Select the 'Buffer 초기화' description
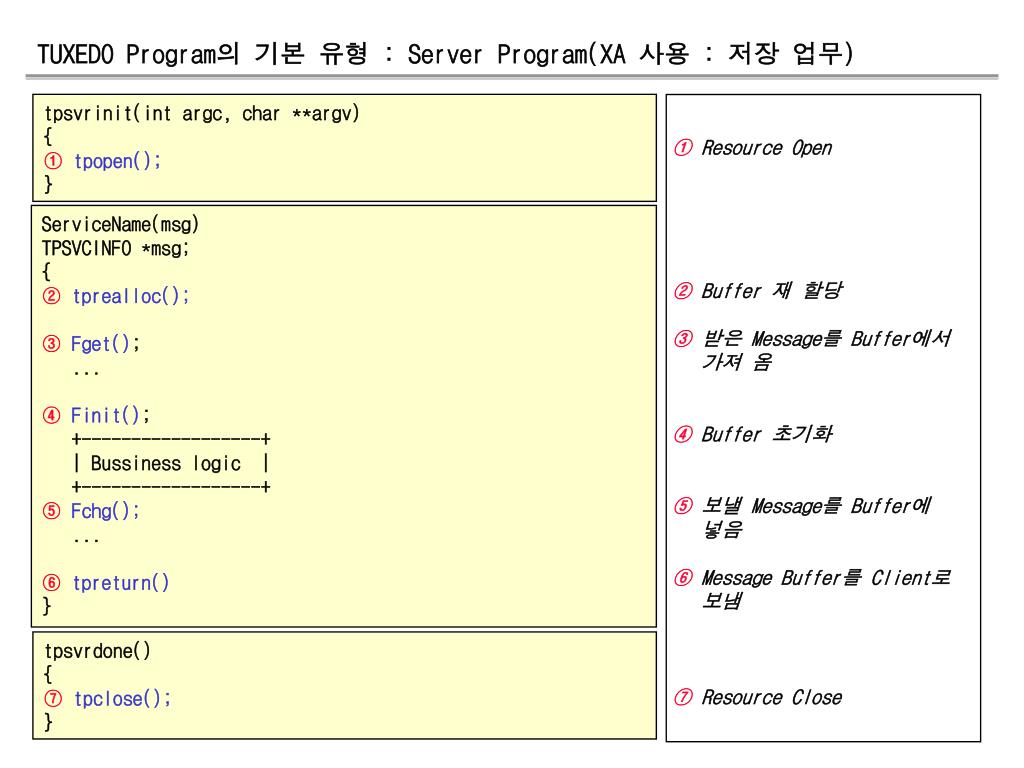 click(x=767, y=434)
